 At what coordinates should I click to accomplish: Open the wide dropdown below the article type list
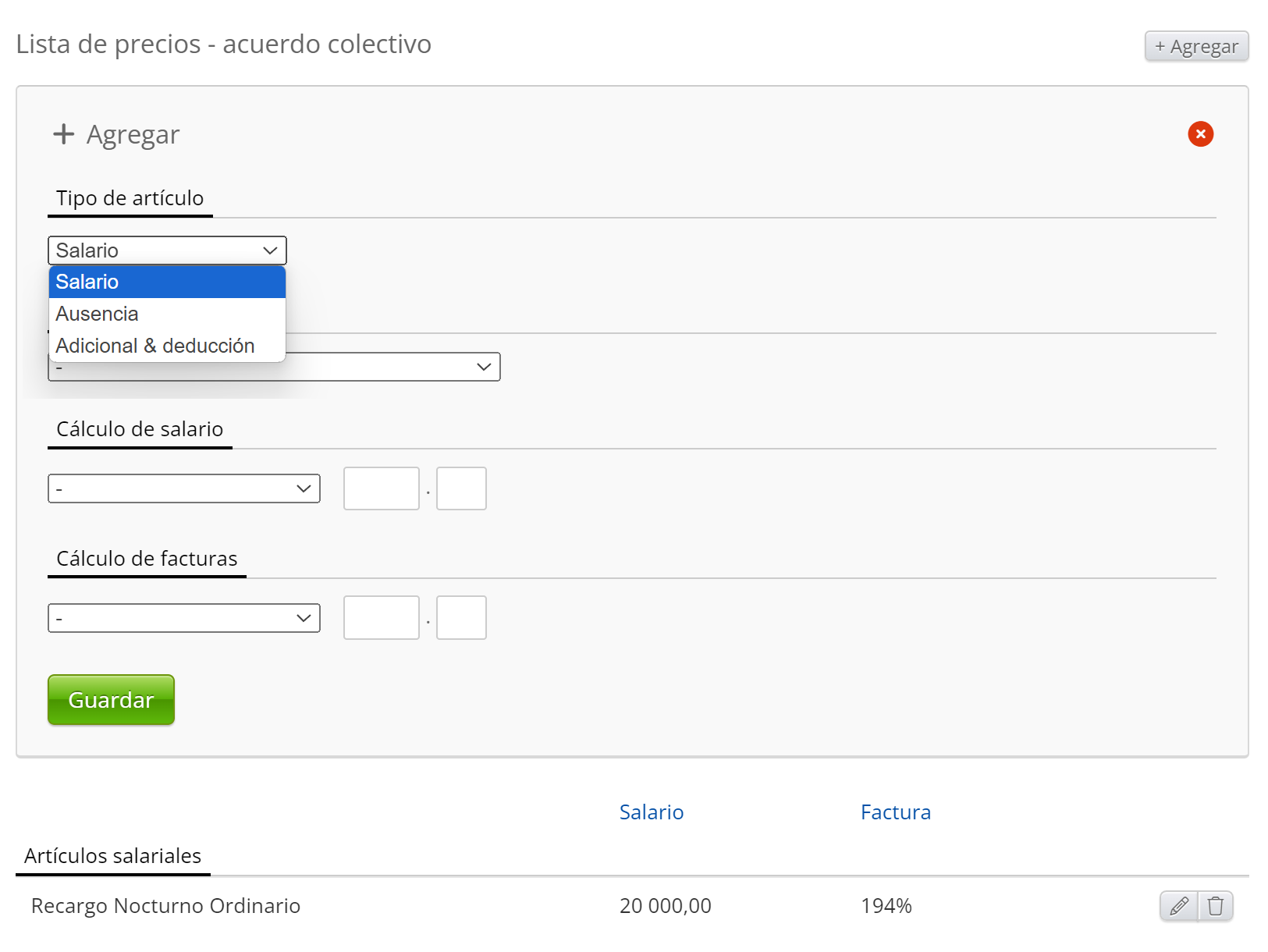click(x=390, y=368)
